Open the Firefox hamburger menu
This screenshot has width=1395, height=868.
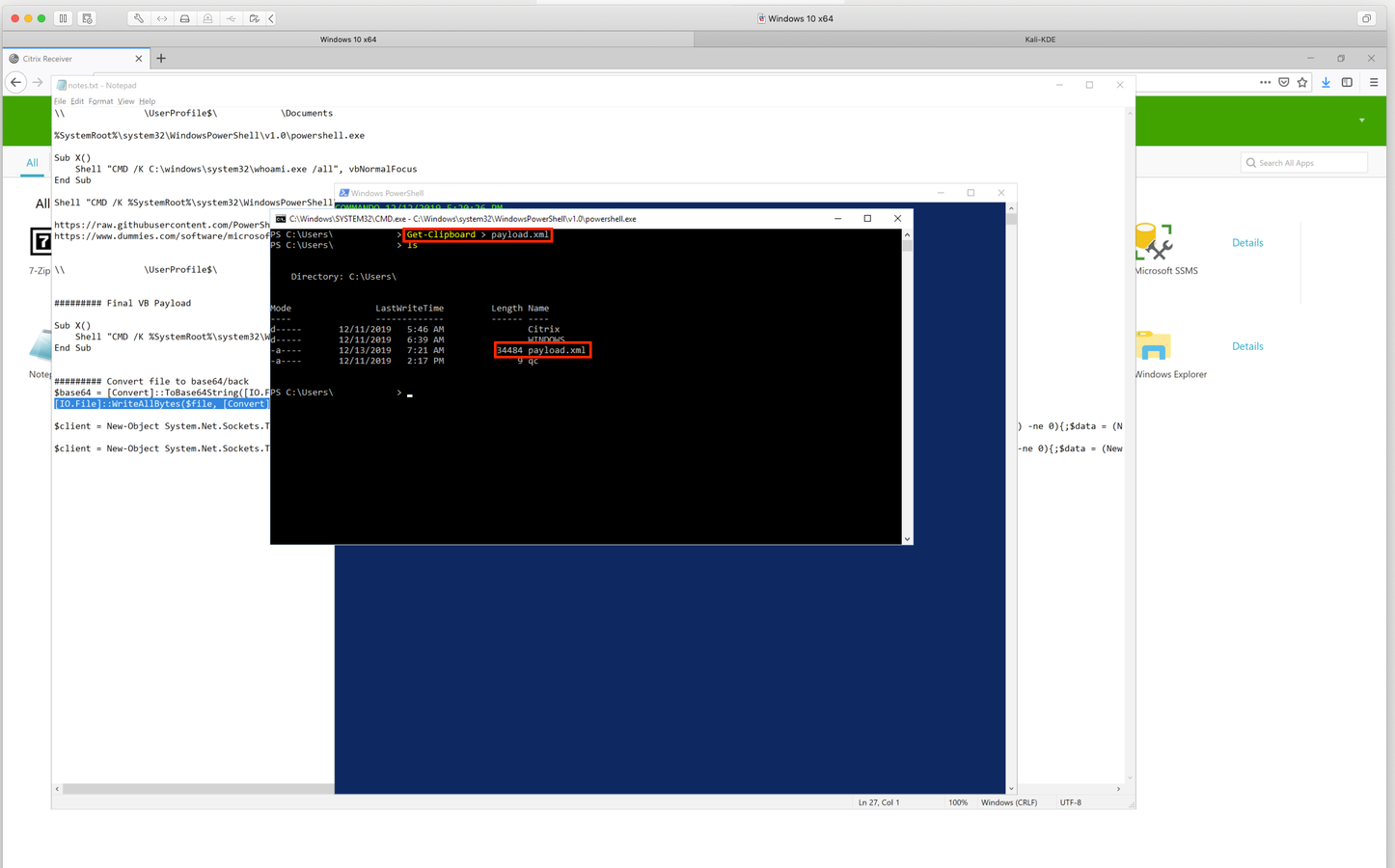pos(1374,83)
